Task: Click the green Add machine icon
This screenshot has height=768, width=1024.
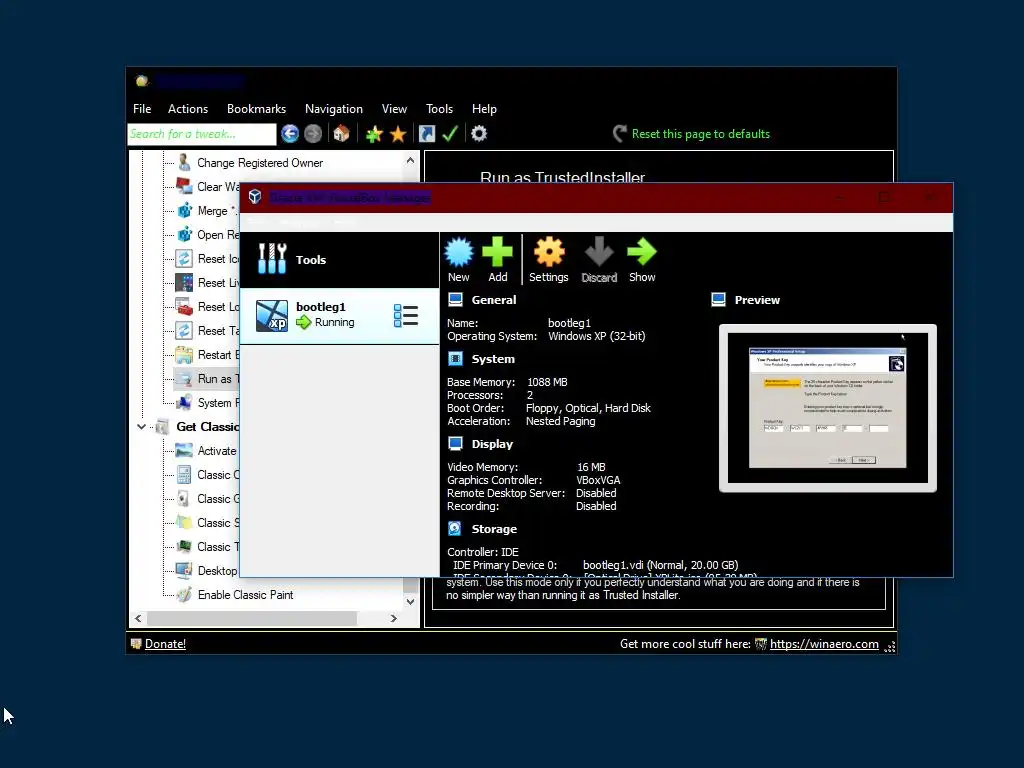Action: pyautogui.click(x=498, y=259)
